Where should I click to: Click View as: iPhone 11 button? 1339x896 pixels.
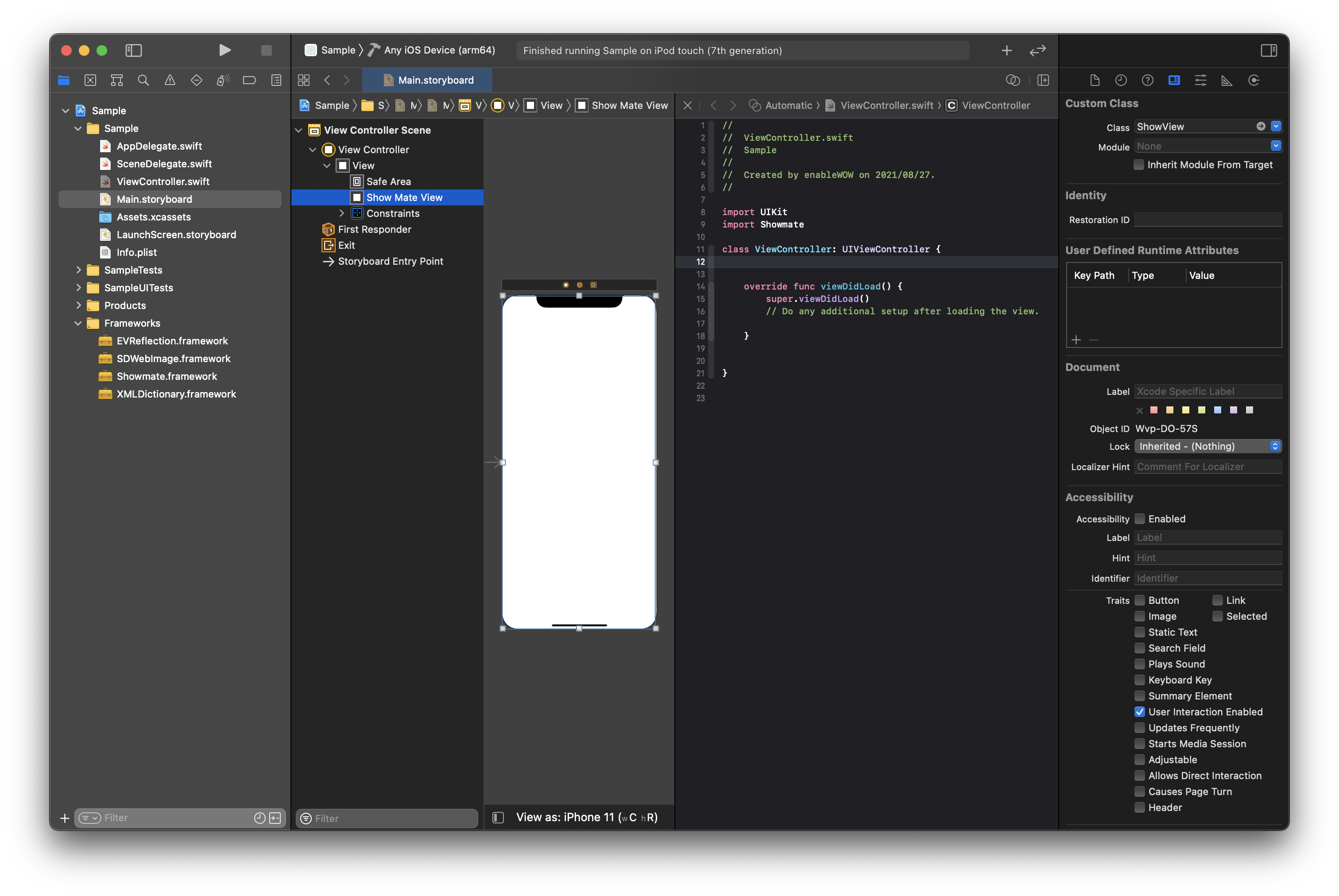pyautogui.click(x=586, y=817)
